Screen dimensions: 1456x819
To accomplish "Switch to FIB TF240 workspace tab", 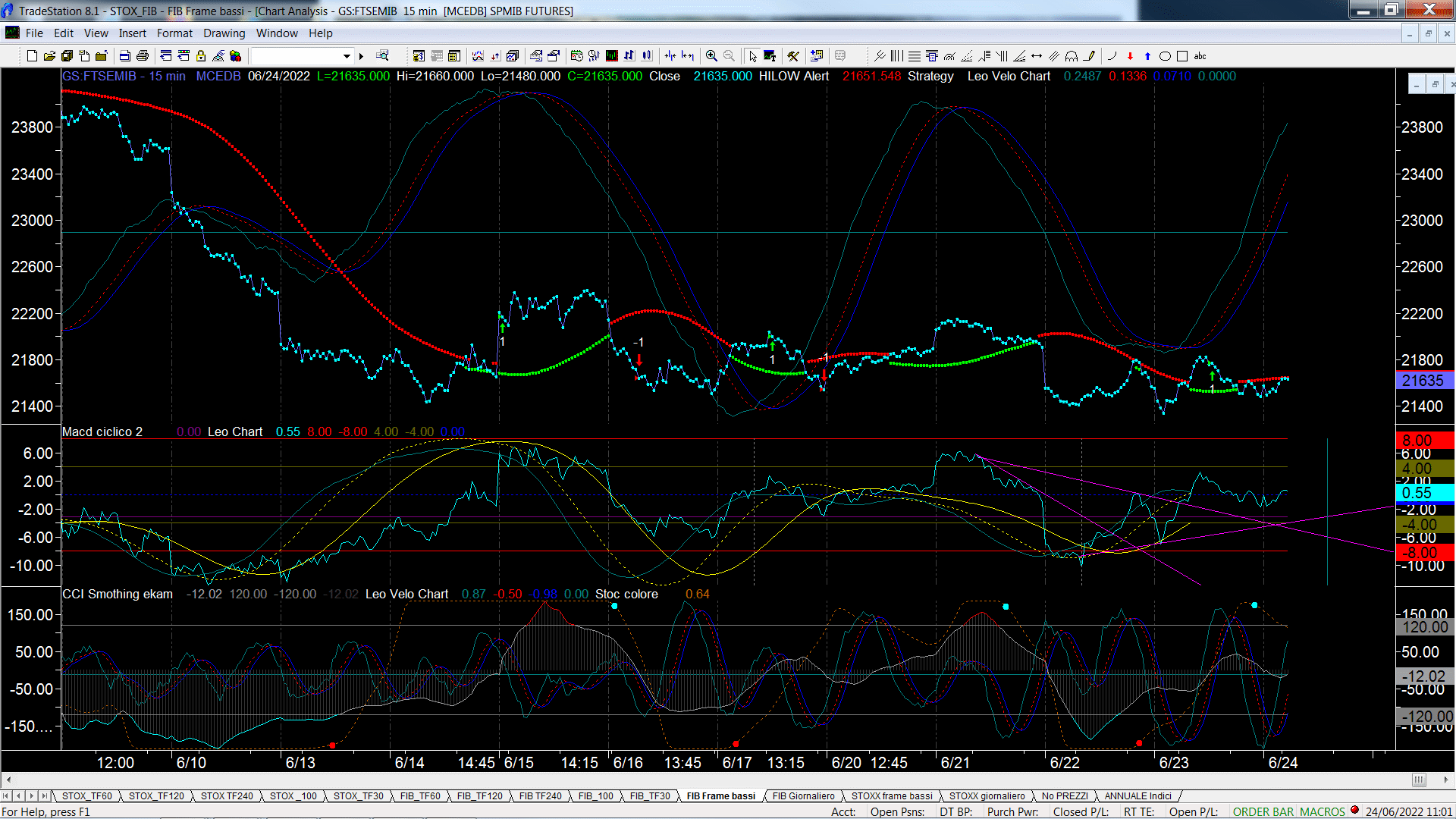I will tap(541, 796).
